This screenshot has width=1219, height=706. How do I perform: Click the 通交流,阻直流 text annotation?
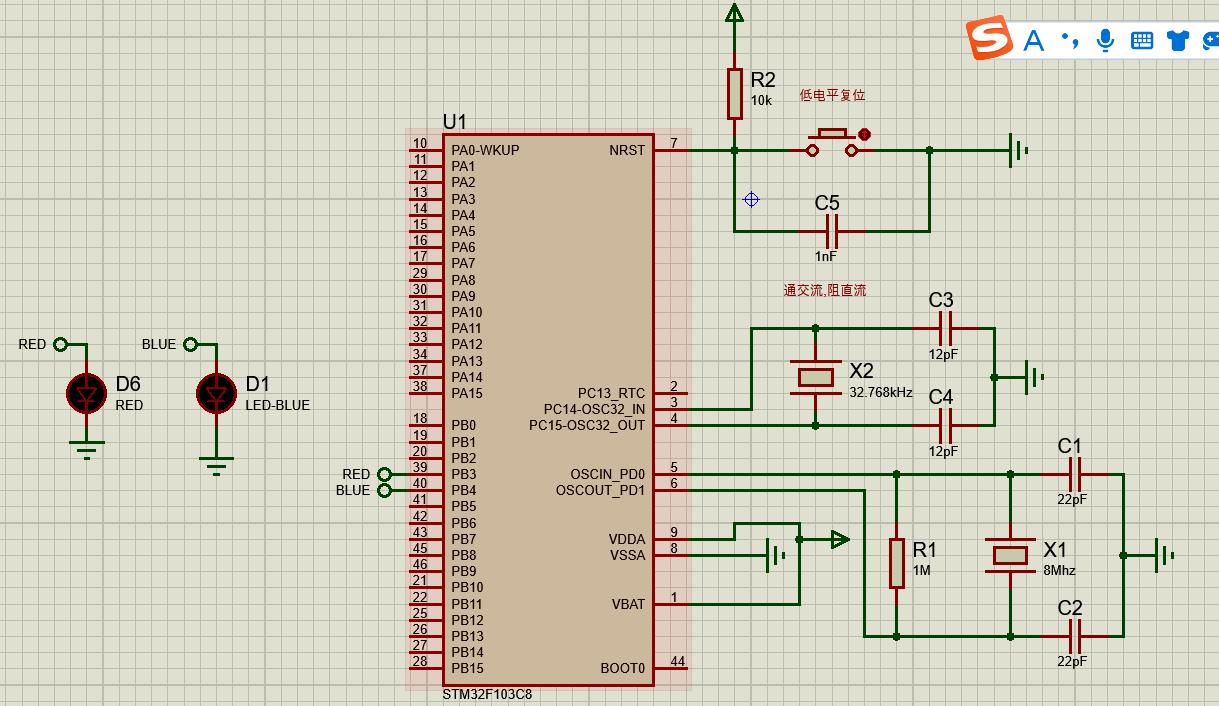825,290
